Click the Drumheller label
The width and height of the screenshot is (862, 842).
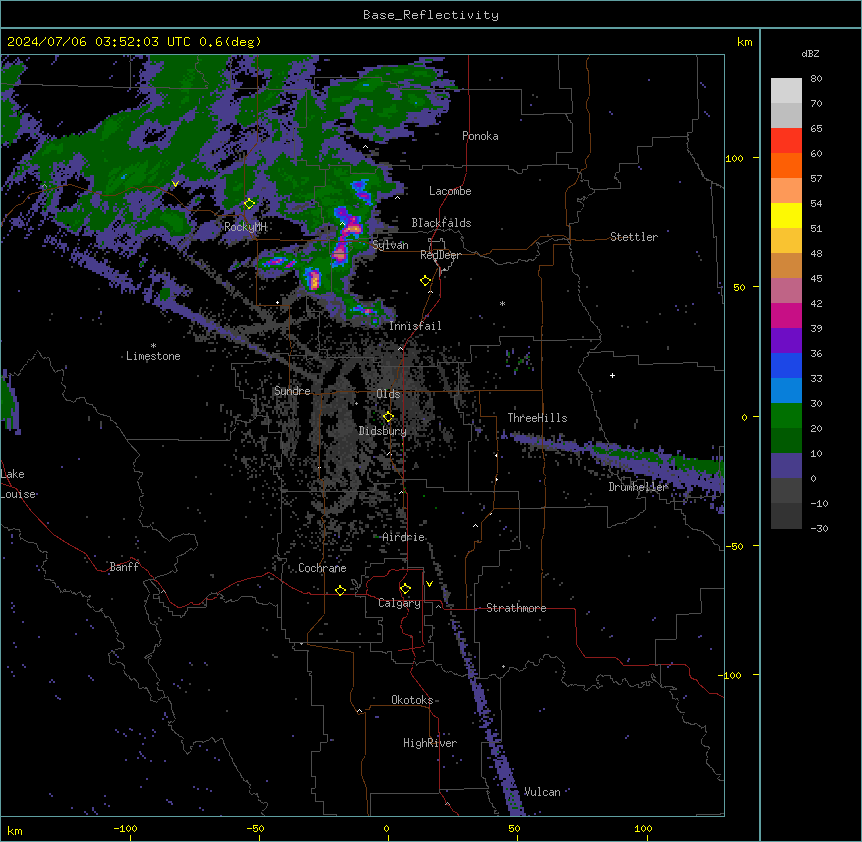[638, 487]
